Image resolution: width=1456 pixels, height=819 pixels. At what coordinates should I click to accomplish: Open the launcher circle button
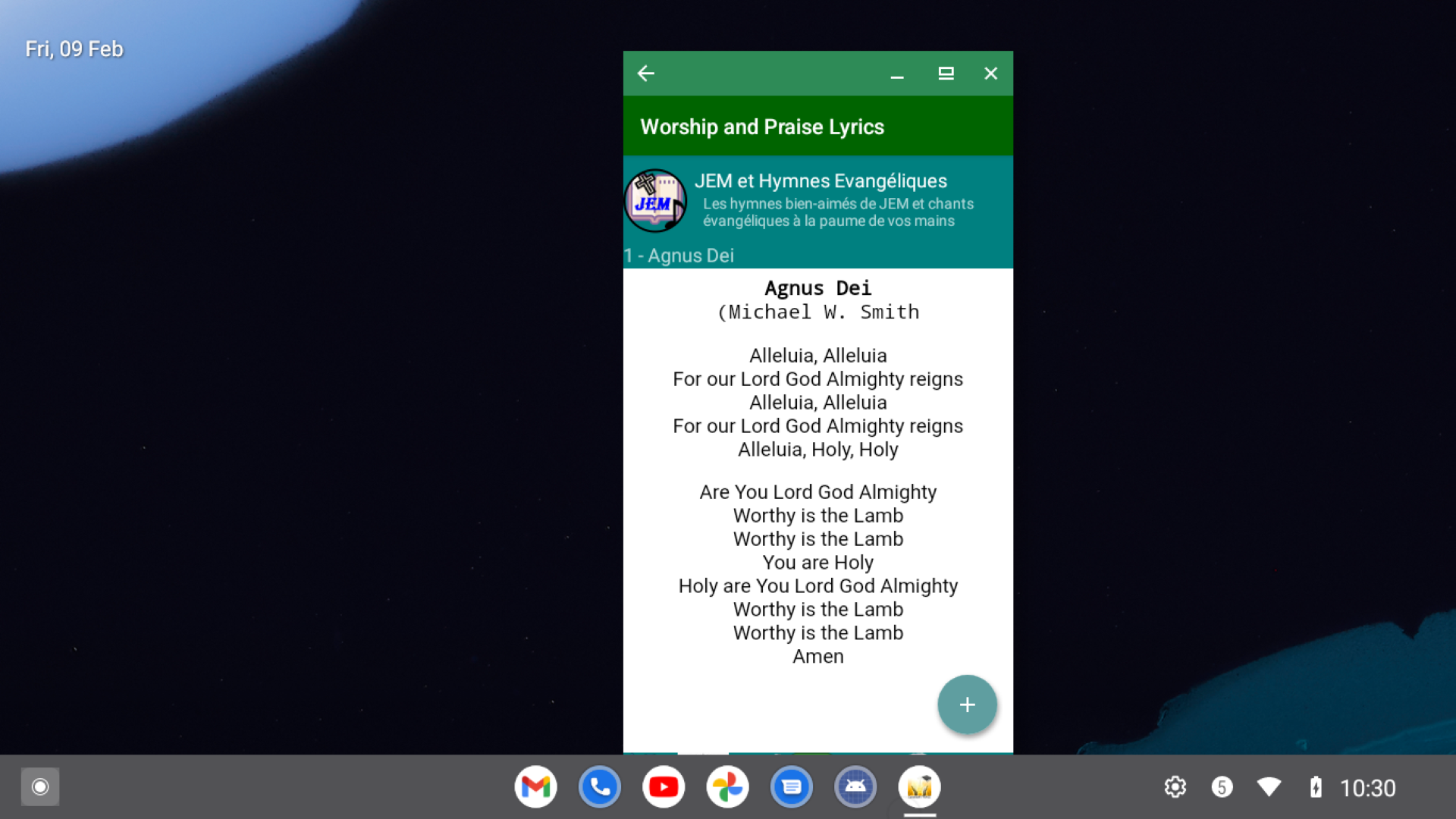coord(40,787)
